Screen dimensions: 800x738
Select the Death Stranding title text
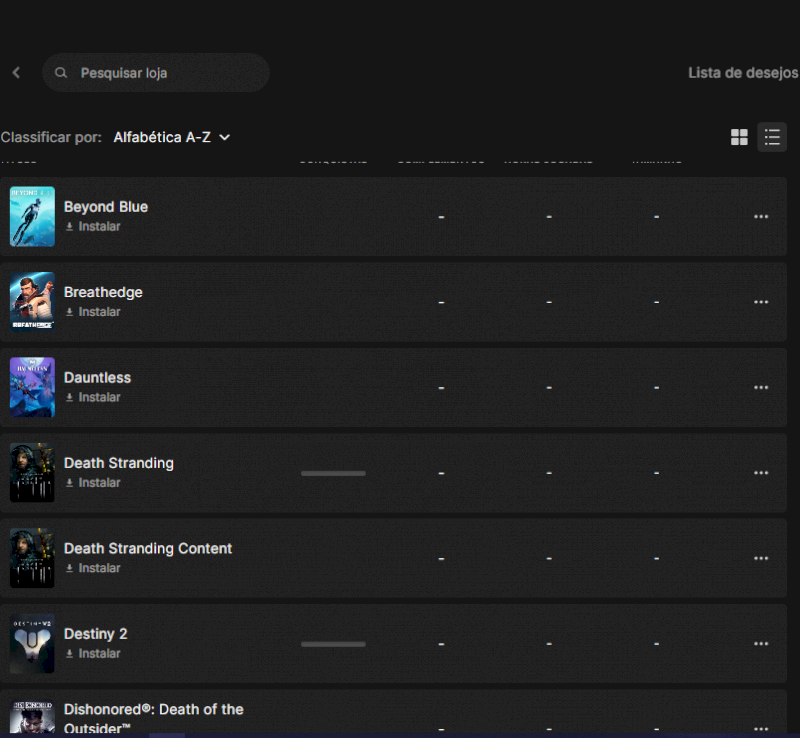[x=119, y=463]
